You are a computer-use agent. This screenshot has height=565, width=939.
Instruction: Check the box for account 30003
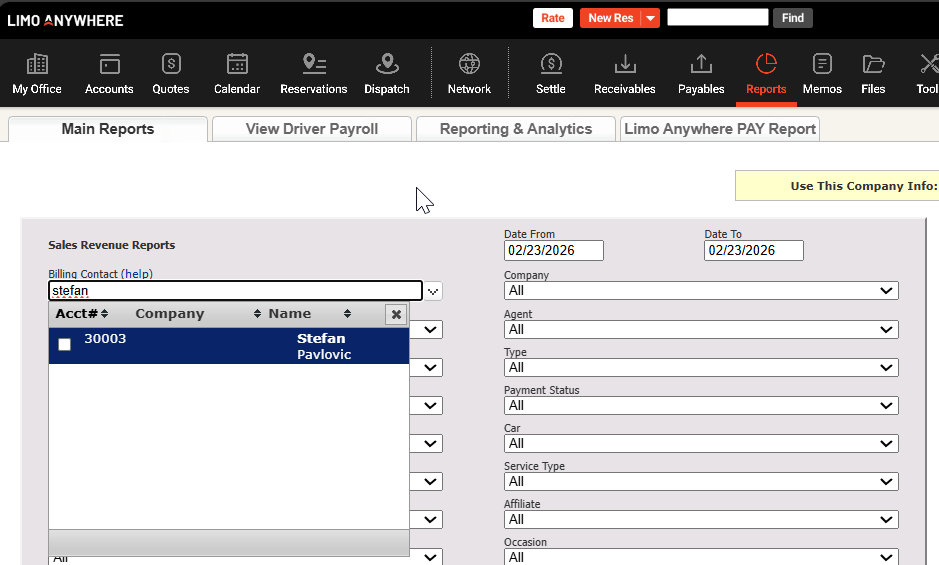coord(65,345)
